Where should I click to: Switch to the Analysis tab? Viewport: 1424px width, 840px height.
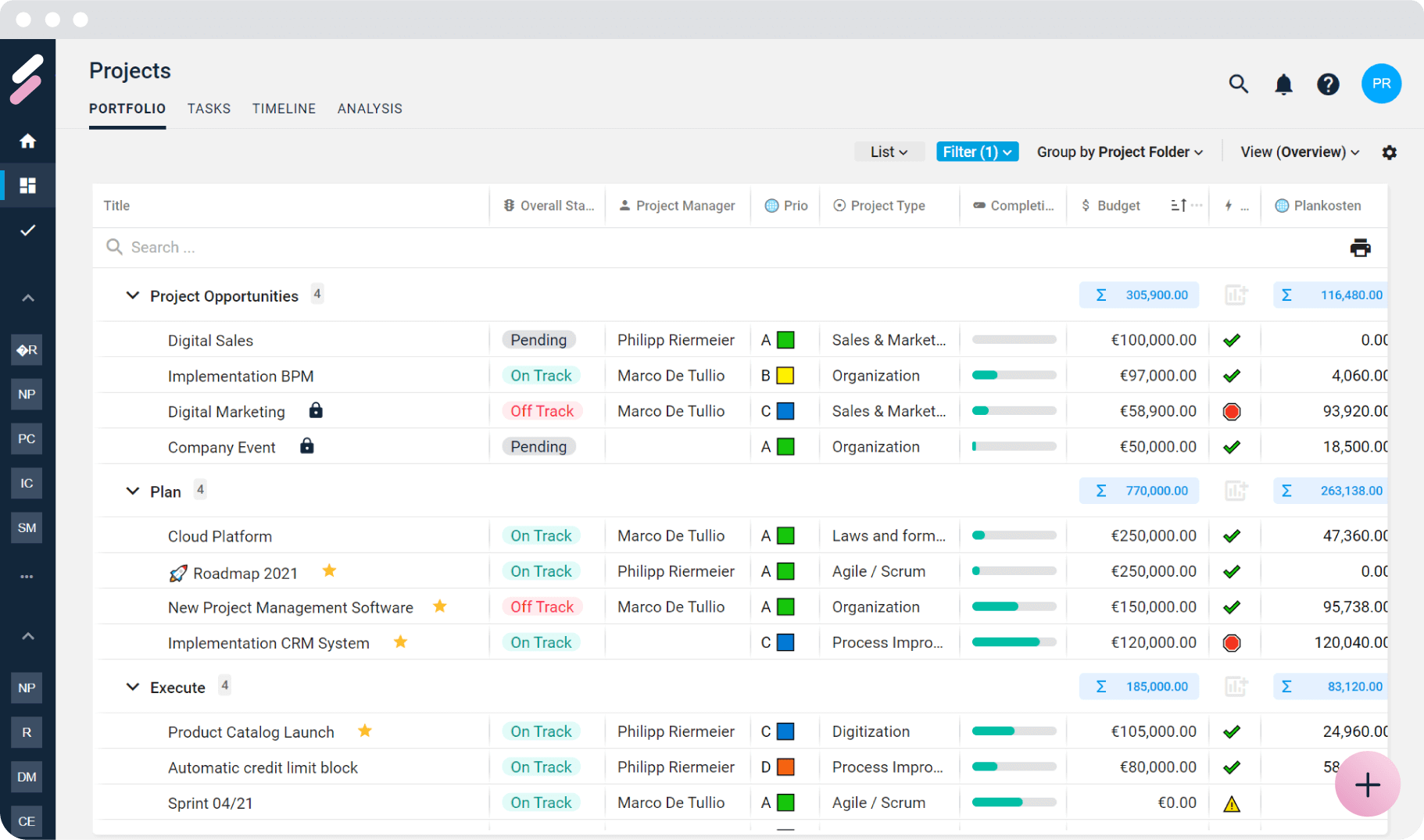[370, 109]
